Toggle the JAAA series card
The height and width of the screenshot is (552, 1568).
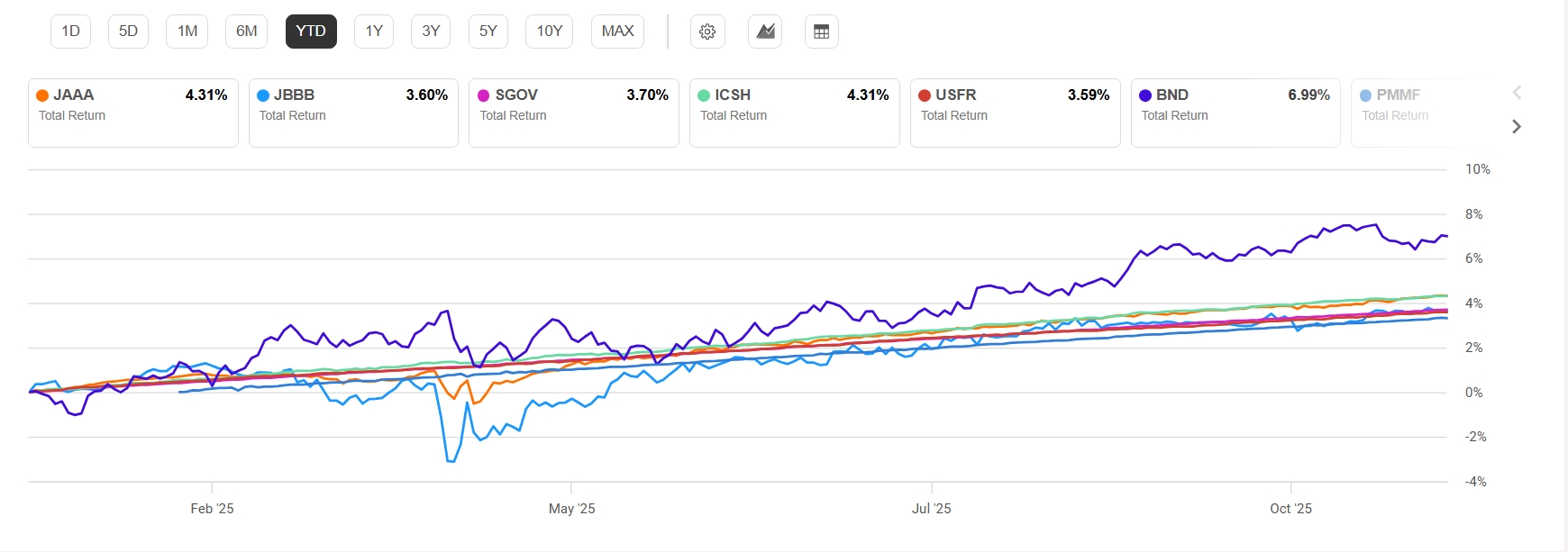coord(132,113)
